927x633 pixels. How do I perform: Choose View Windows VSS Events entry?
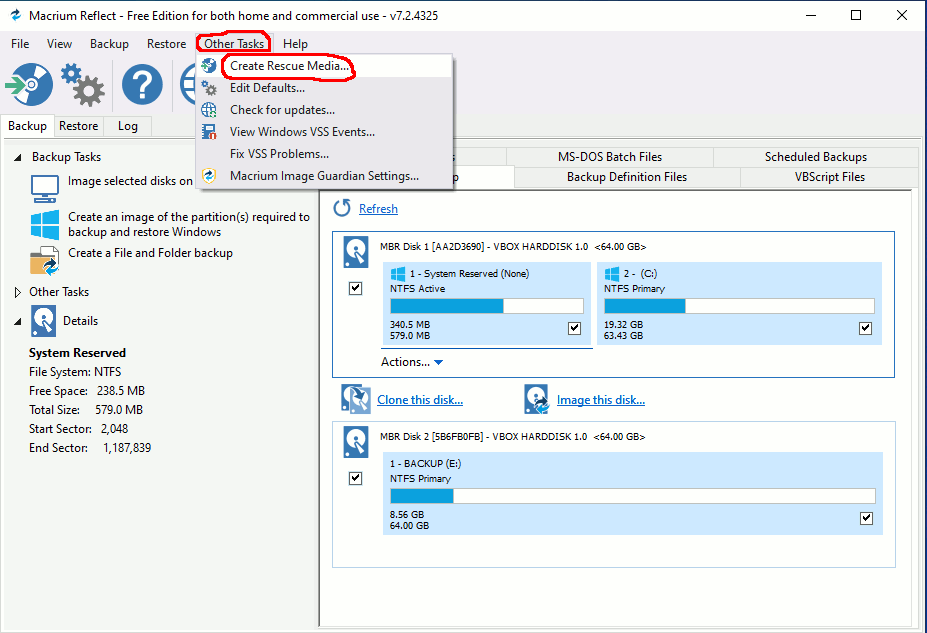(x=325, y=131)
